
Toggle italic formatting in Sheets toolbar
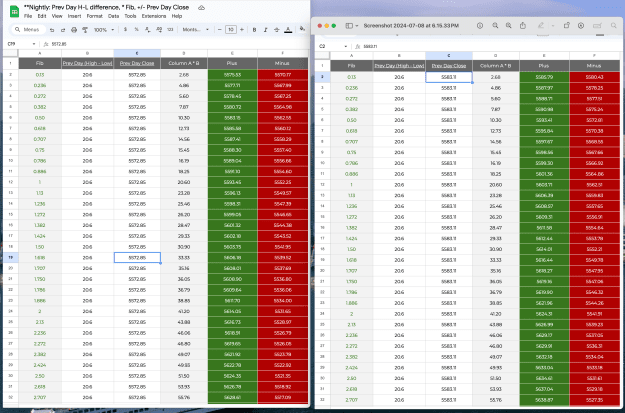(265, 30)
